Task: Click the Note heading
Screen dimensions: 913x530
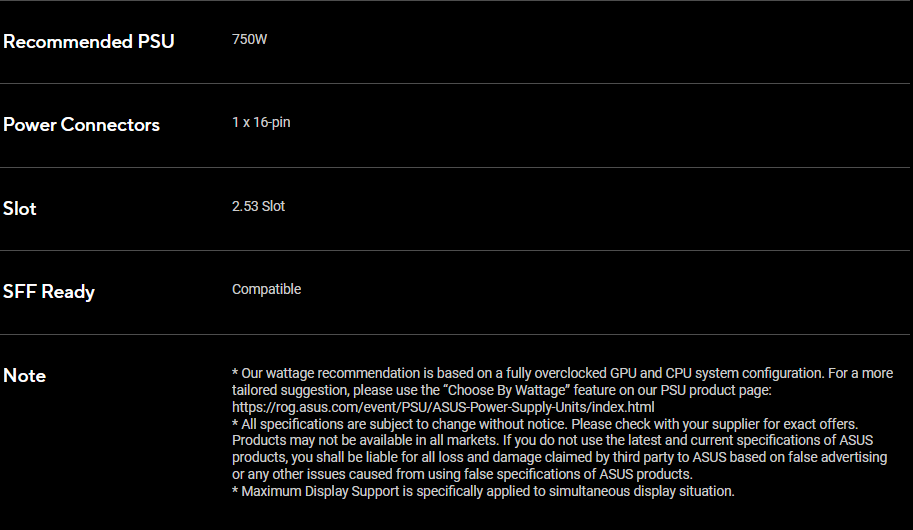Action: coord(24,376)
